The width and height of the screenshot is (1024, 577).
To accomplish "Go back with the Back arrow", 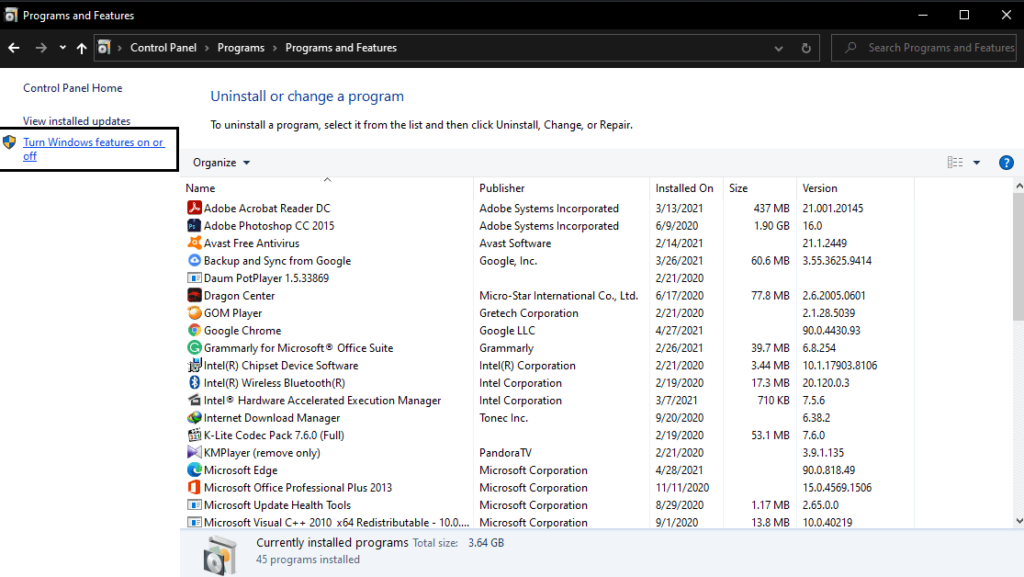I will click(14, 48).
